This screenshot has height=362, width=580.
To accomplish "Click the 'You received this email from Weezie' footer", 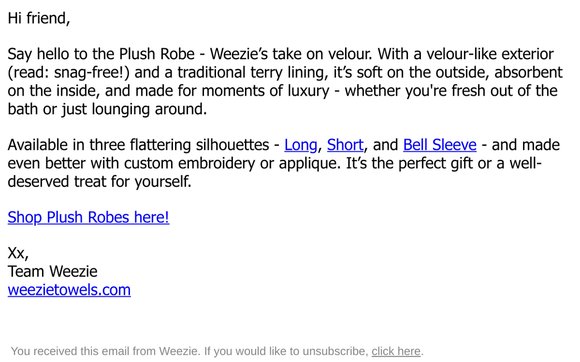I will [104, 351].
